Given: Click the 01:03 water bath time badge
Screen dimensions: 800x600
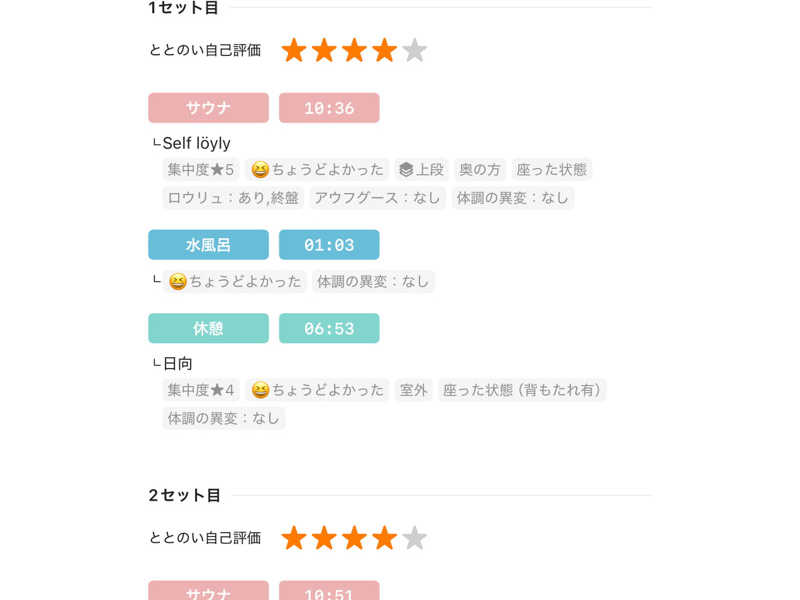Looking at the screenshot, I should 329,244.
